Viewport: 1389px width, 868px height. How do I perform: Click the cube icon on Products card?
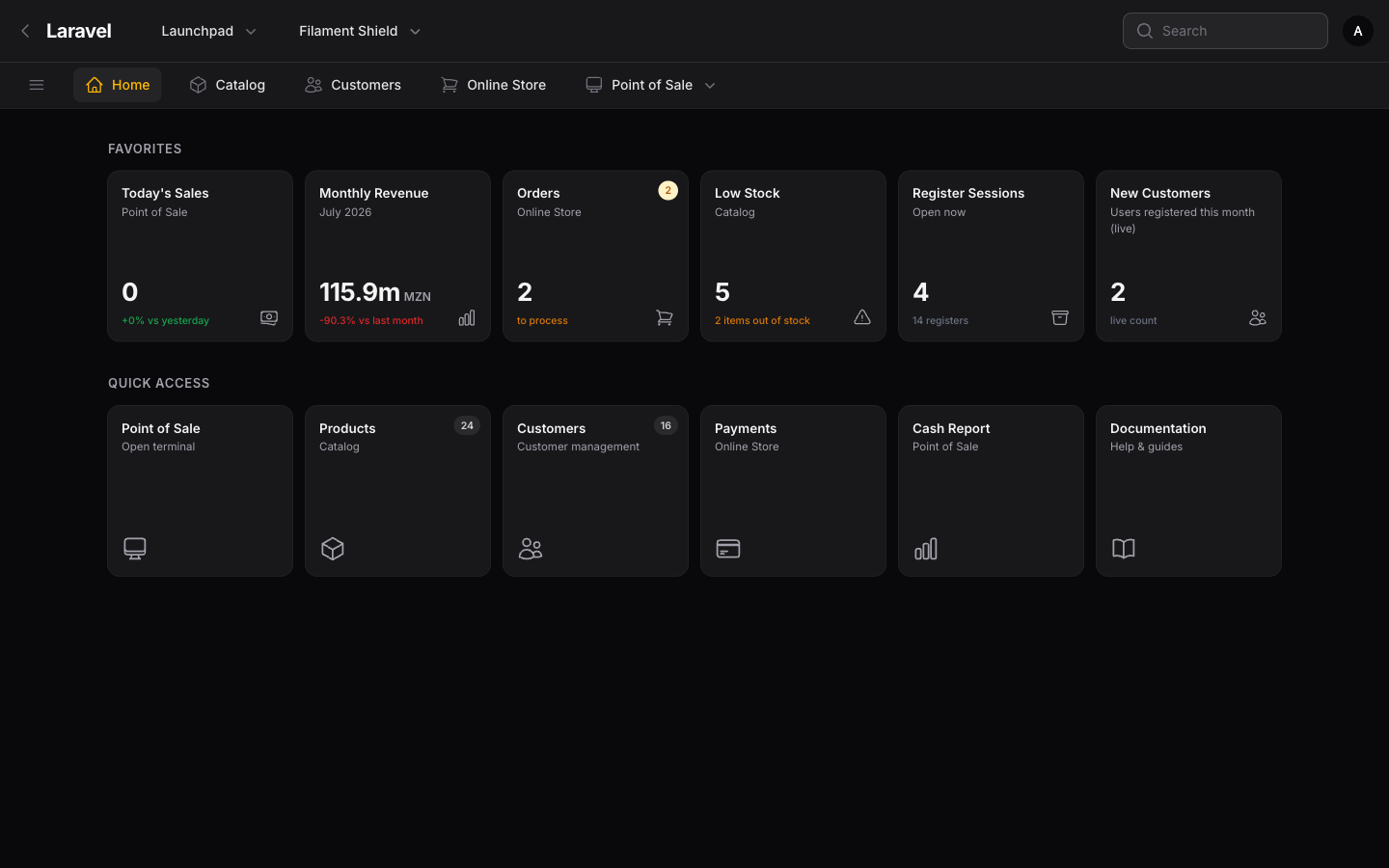pos(333,549)
